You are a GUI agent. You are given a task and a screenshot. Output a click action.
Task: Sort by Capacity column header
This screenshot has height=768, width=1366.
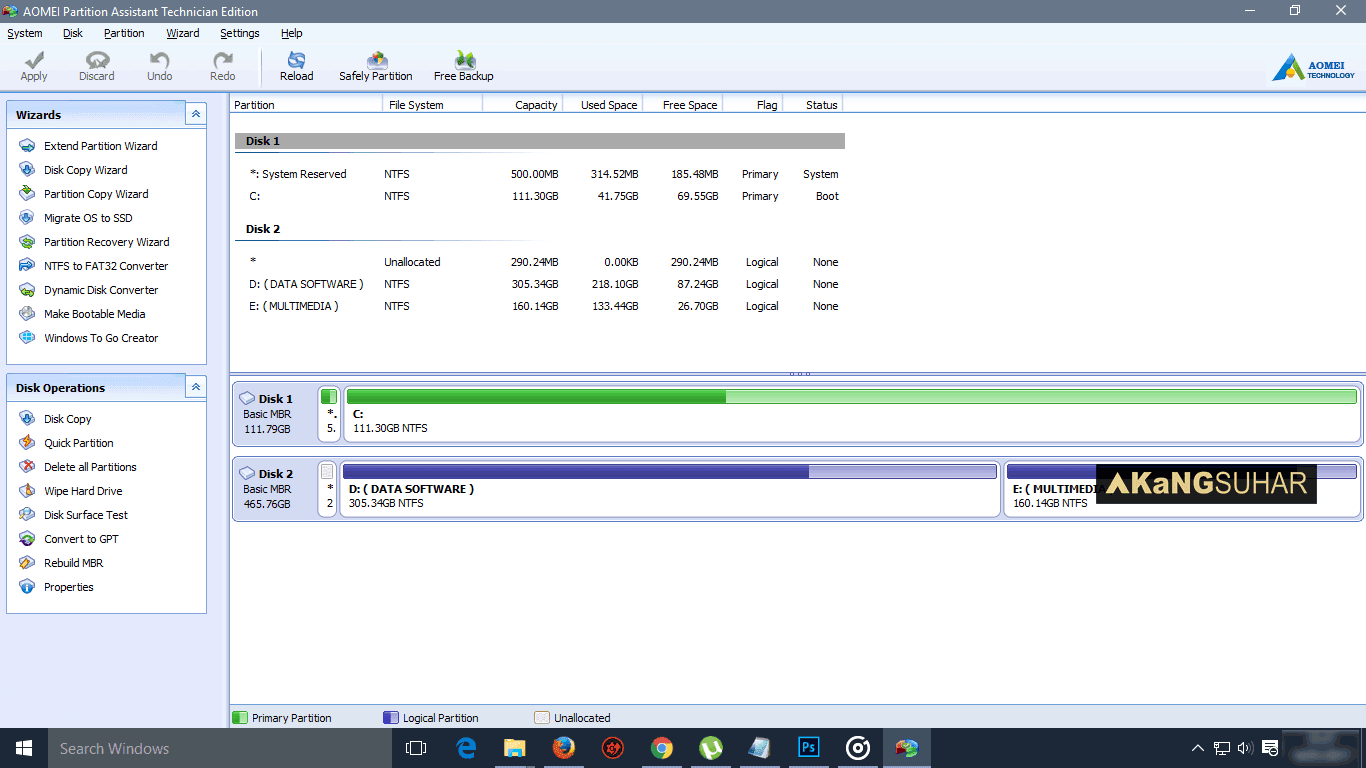pos(523,104)
